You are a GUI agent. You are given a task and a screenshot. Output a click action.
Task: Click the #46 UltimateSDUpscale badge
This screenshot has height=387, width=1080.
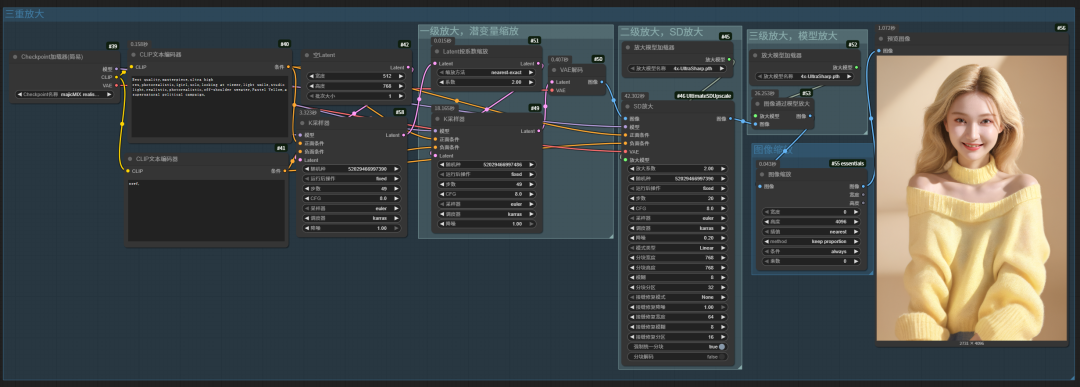704,95
